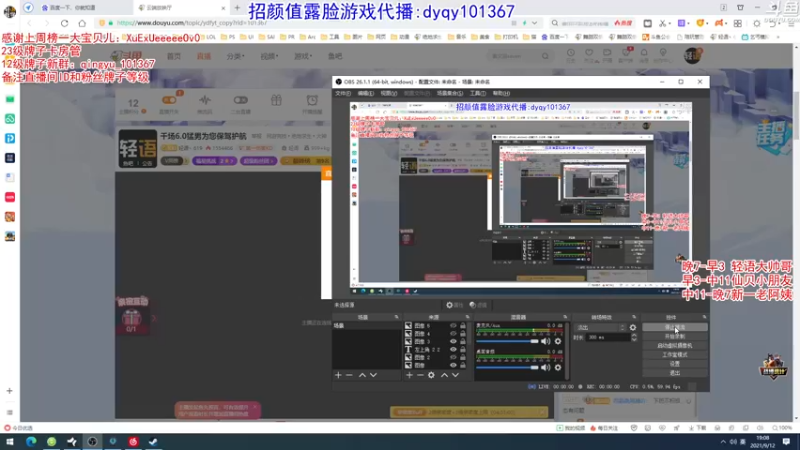
Task: Expand 视频 dropdown in Douyu navigation
Action: pyautogui.click(x=269, y=56)
